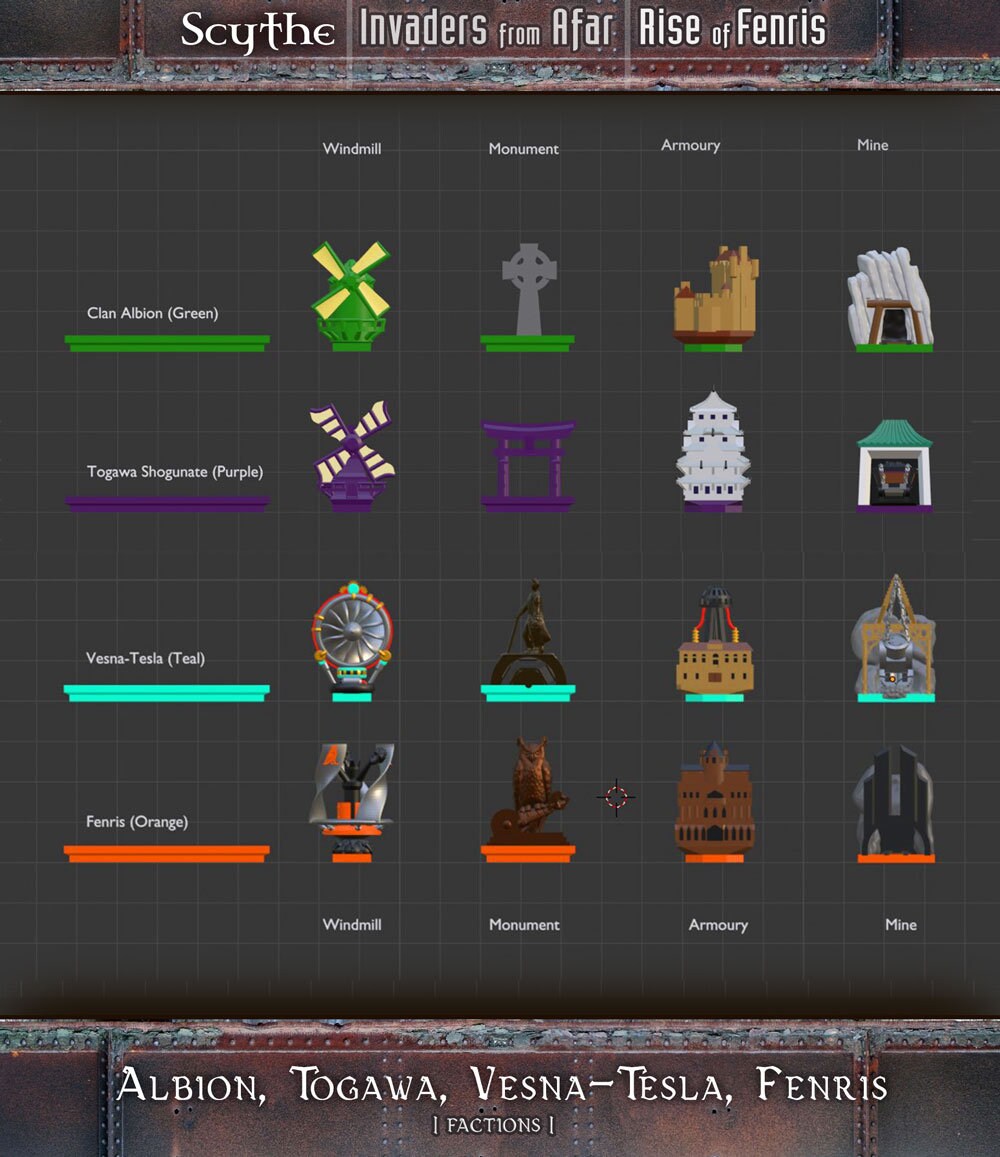
Task: Select the Clan Albion castle armoury
Action: (715, 298)
